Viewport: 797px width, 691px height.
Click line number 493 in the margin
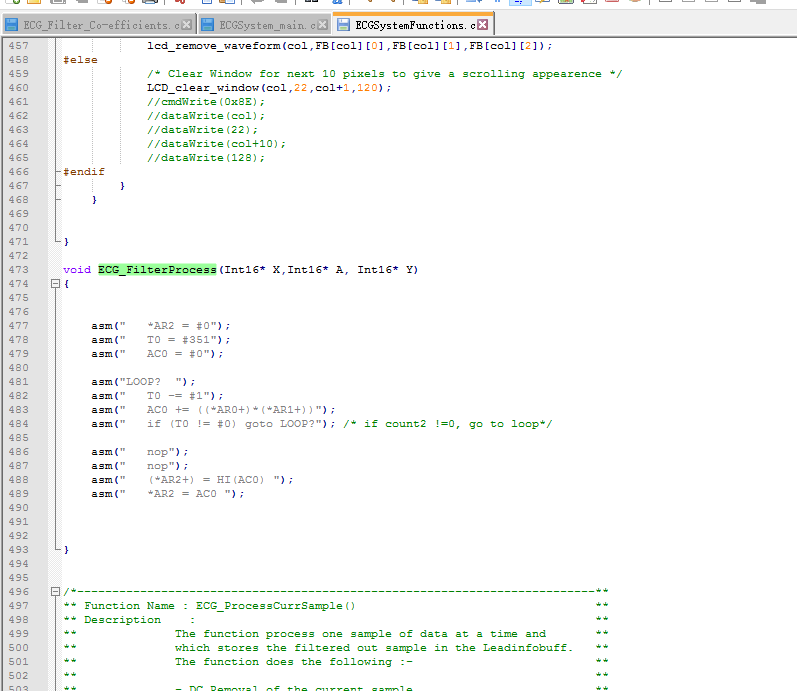tap(18, 550)
